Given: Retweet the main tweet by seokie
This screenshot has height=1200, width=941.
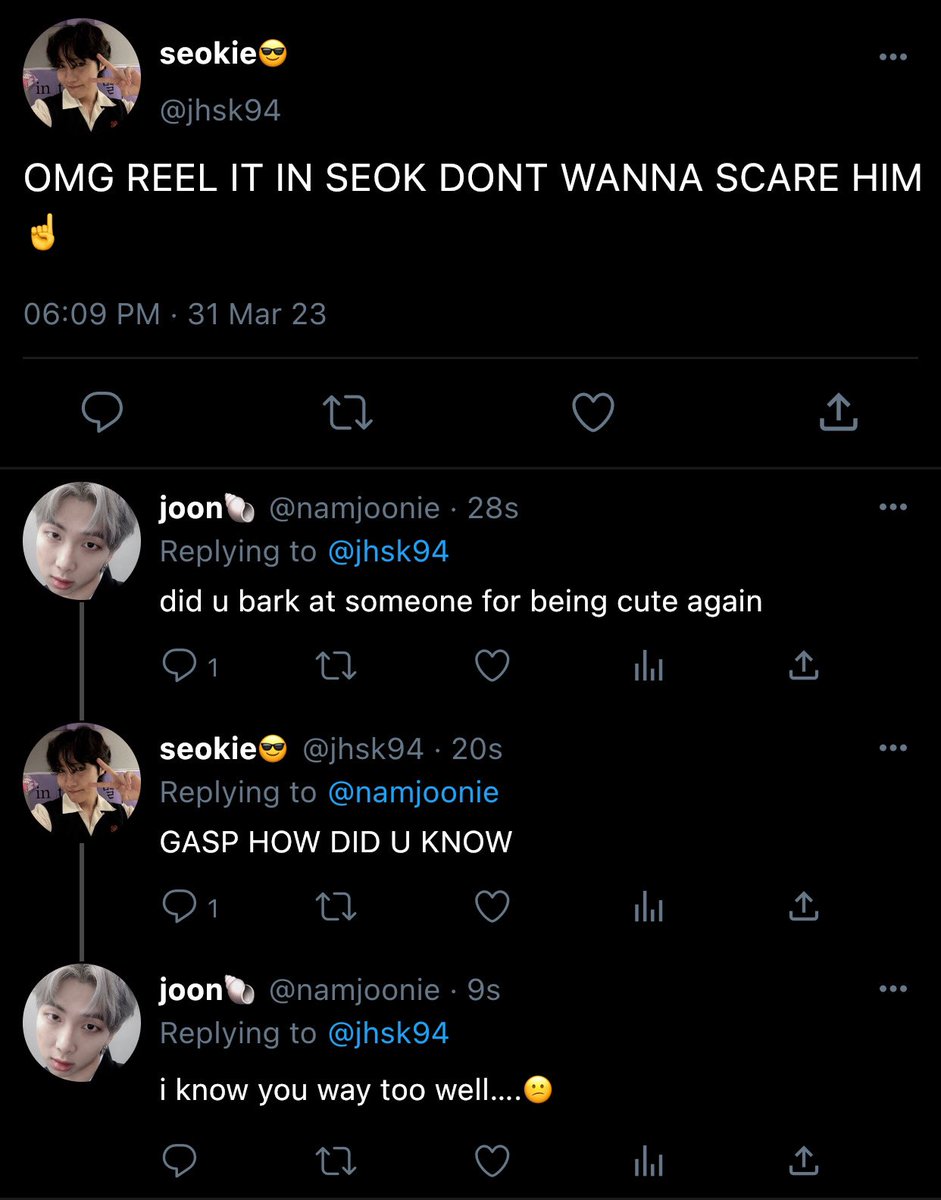Looking at the screenshot, I should click(x=347, y=412).
